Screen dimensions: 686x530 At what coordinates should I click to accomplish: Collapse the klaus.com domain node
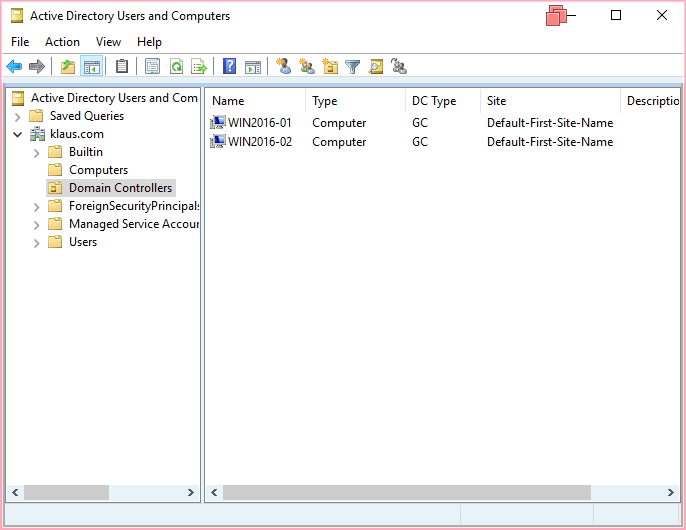[18, 134]
